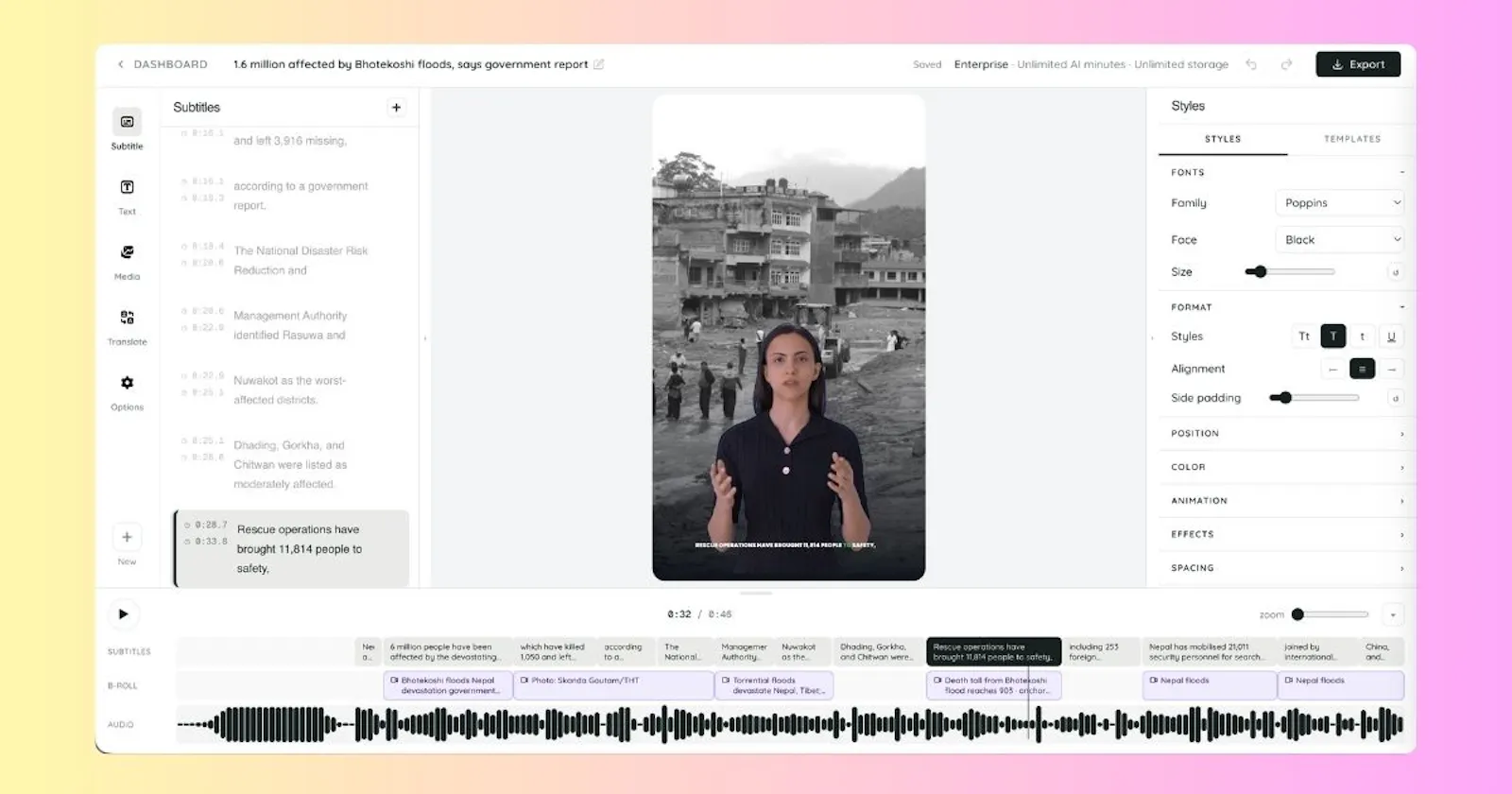Image resolution: width=1512 pixels, height=794 pixels.
Task: Set subtitle alignment to center
Action: (1362, 369)
